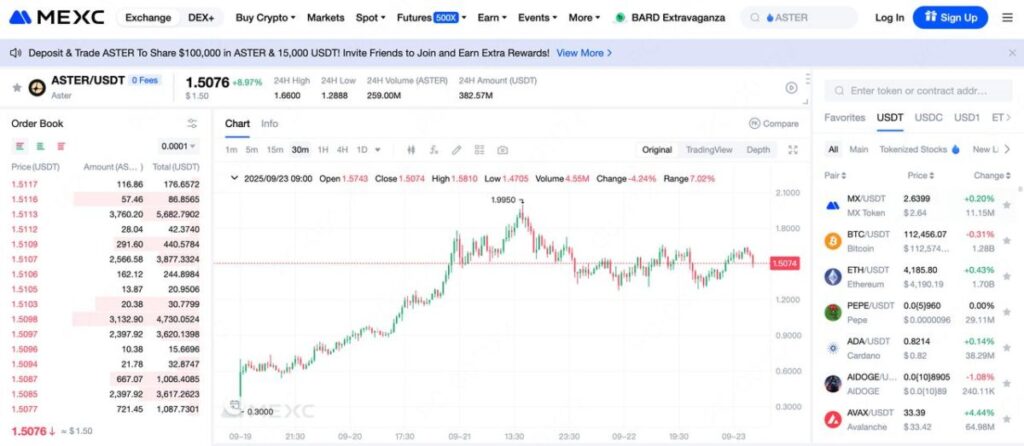Viewport: 1024px width, 446px height.
Task: Select the USDC market tab
Action: click(x=929, y=117)
